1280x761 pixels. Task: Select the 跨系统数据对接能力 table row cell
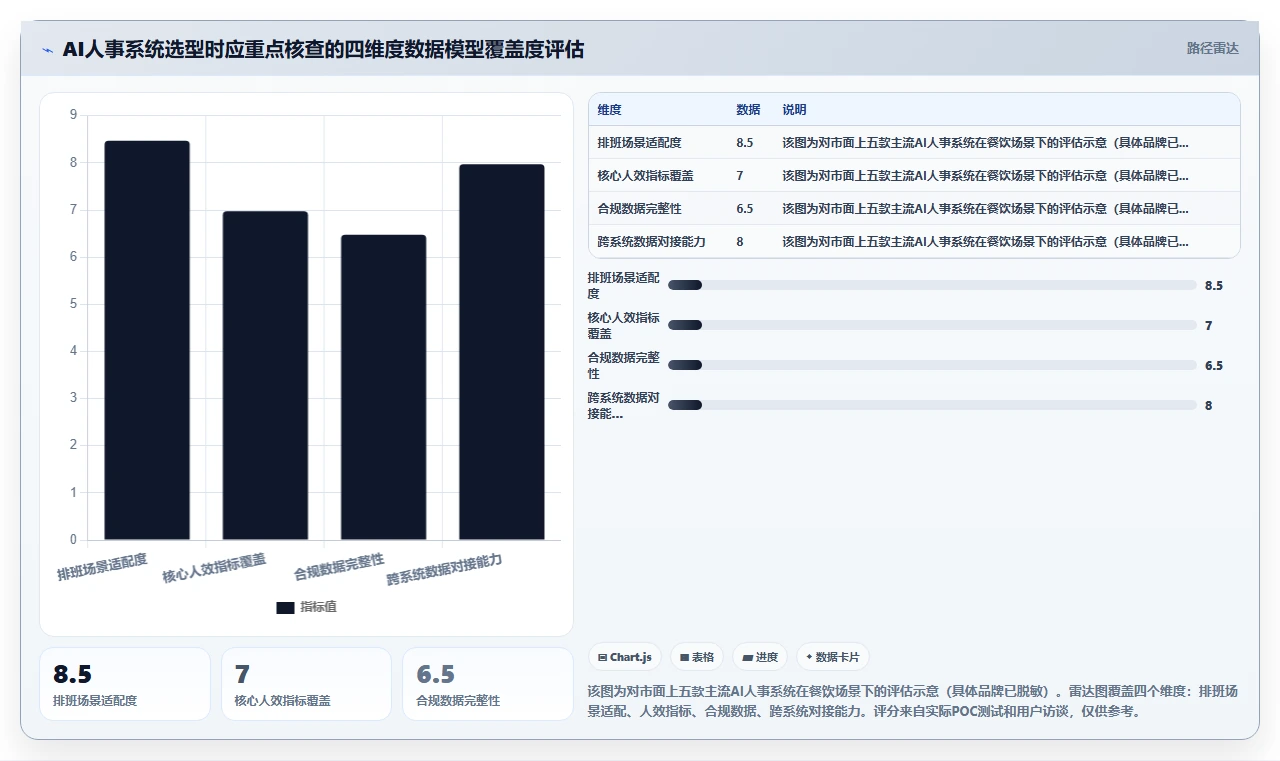(651, 242)
